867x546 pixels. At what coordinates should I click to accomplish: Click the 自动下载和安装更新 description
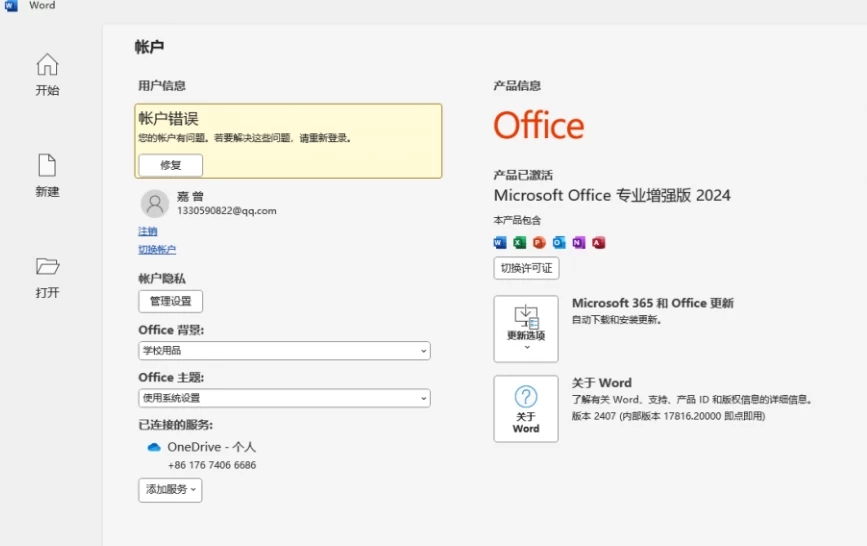(x=617, y=320)
